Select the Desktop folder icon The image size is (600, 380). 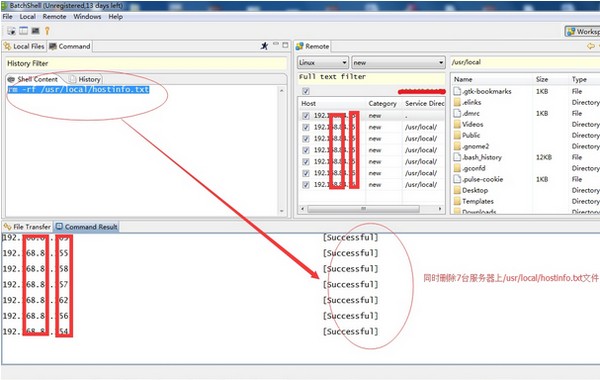457,190
